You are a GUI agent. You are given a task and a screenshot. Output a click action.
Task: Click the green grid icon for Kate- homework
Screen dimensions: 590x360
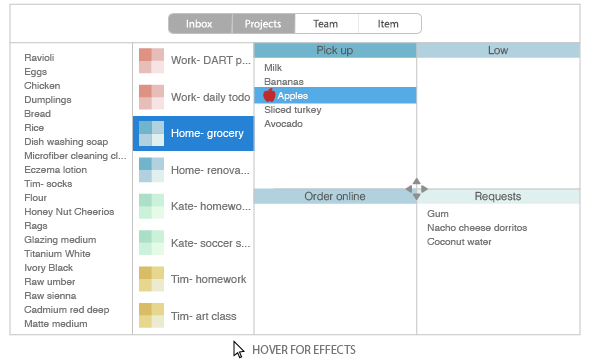[x=151, y=206]
